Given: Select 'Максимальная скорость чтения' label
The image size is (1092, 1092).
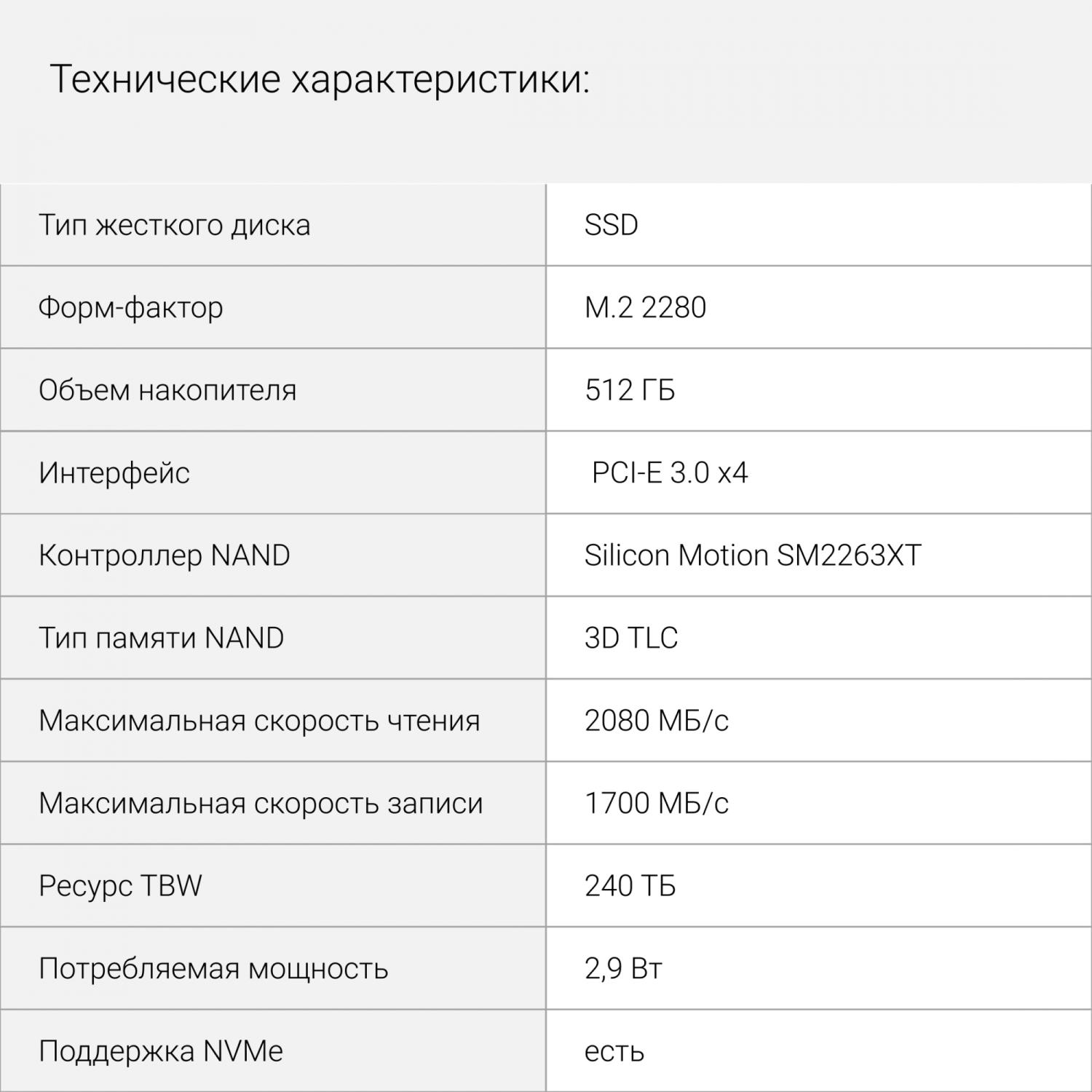Looking at the screenshot, I should pyautogui.click(x=259, y=721).
